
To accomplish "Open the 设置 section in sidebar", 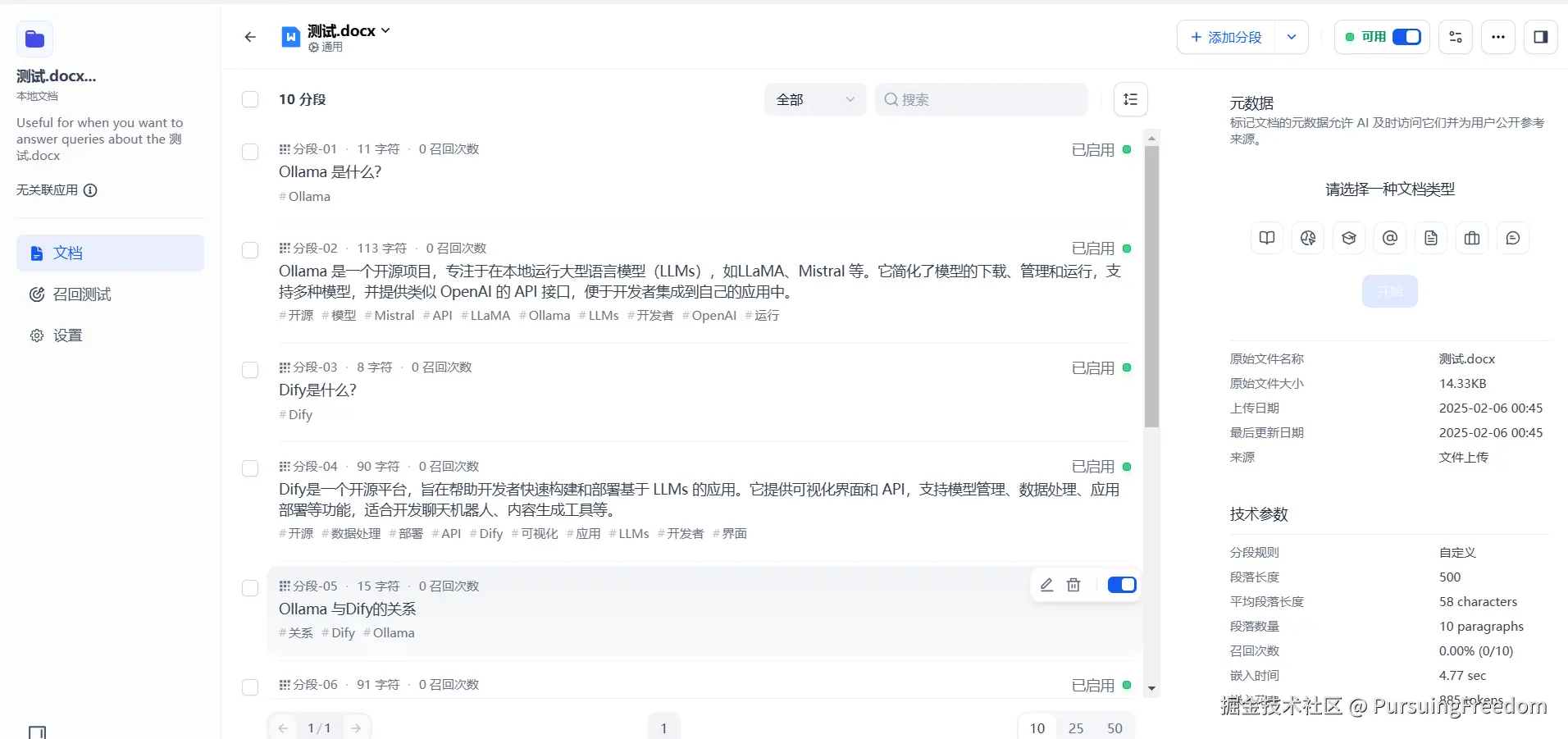I will click(110, 335).
